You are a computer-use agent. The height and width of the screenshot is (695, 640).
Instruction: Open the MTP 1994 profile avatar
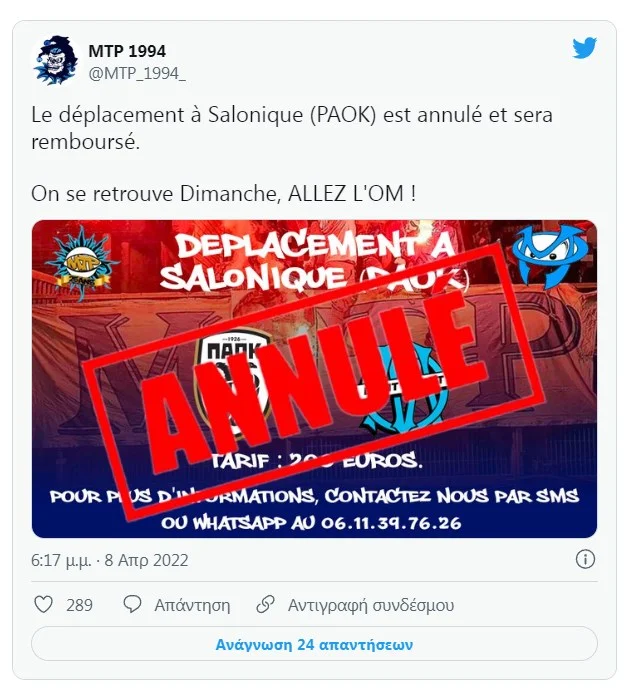point(56,60)
